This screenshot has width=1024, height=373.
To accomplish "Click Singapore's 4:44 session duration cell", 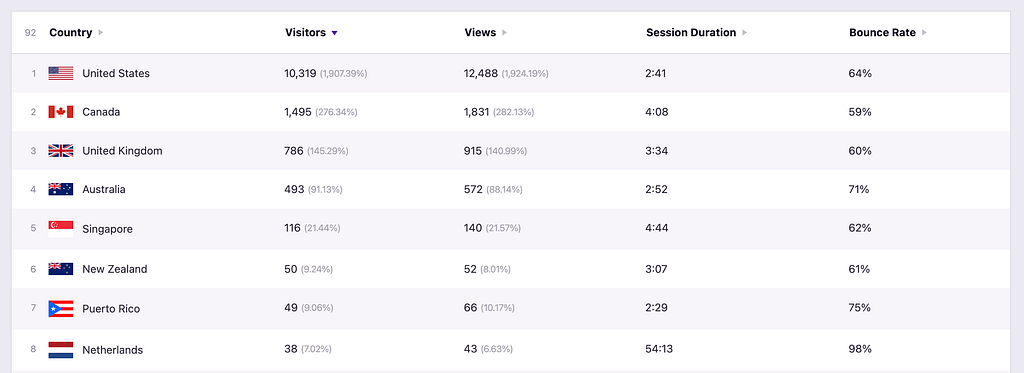I will point(656,228).
